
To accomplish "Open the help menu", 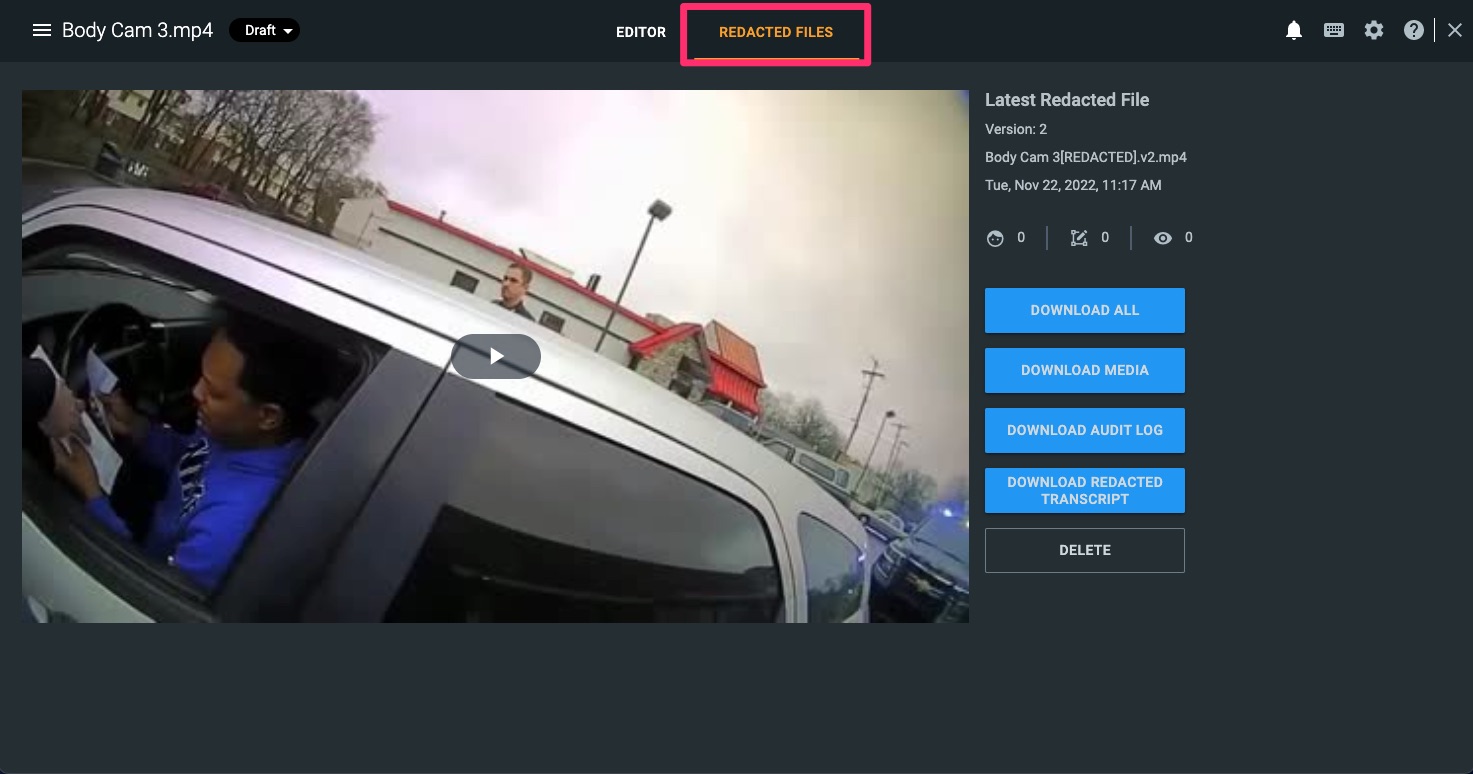I will click(x=1414, y=30).
